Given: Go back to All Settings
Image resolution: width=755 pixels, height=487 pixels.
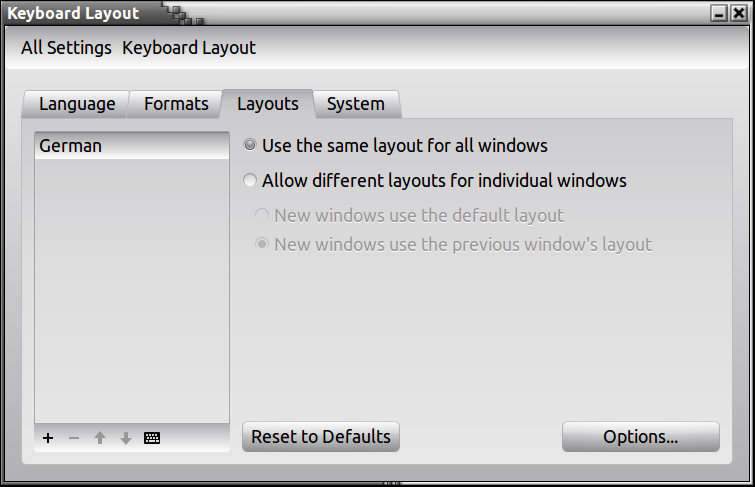Looking at the screenshot, I should point(66,48).
